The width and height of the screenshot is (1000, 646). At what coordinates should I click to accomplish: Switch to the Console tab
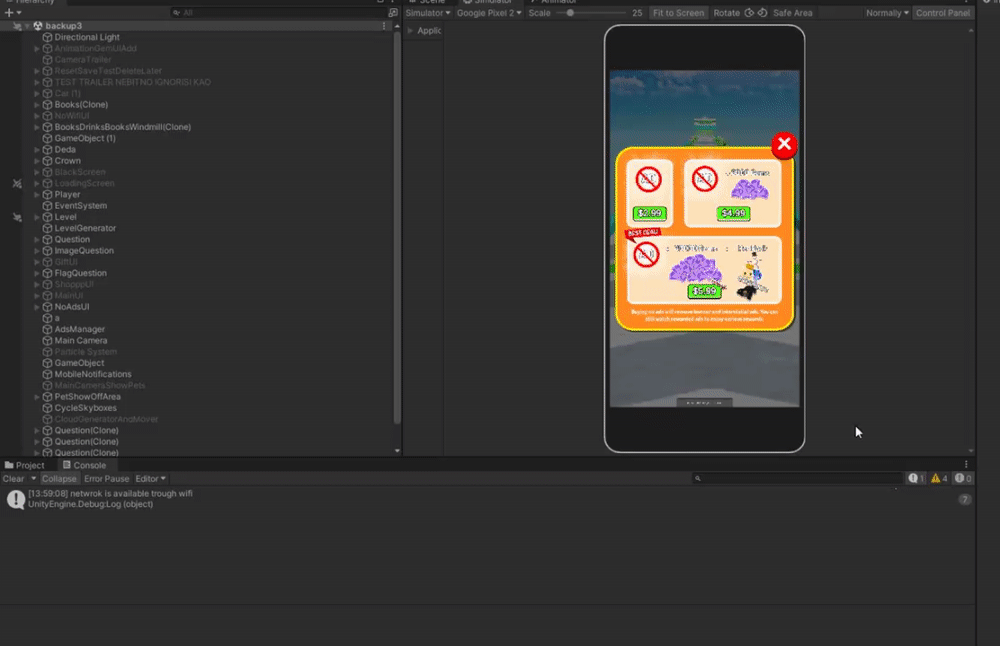pos(84,466)
